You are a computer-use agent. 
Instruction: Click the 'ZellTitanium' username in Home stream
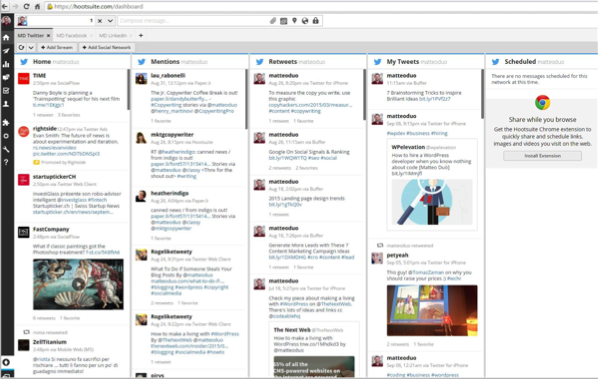(50, 342)
